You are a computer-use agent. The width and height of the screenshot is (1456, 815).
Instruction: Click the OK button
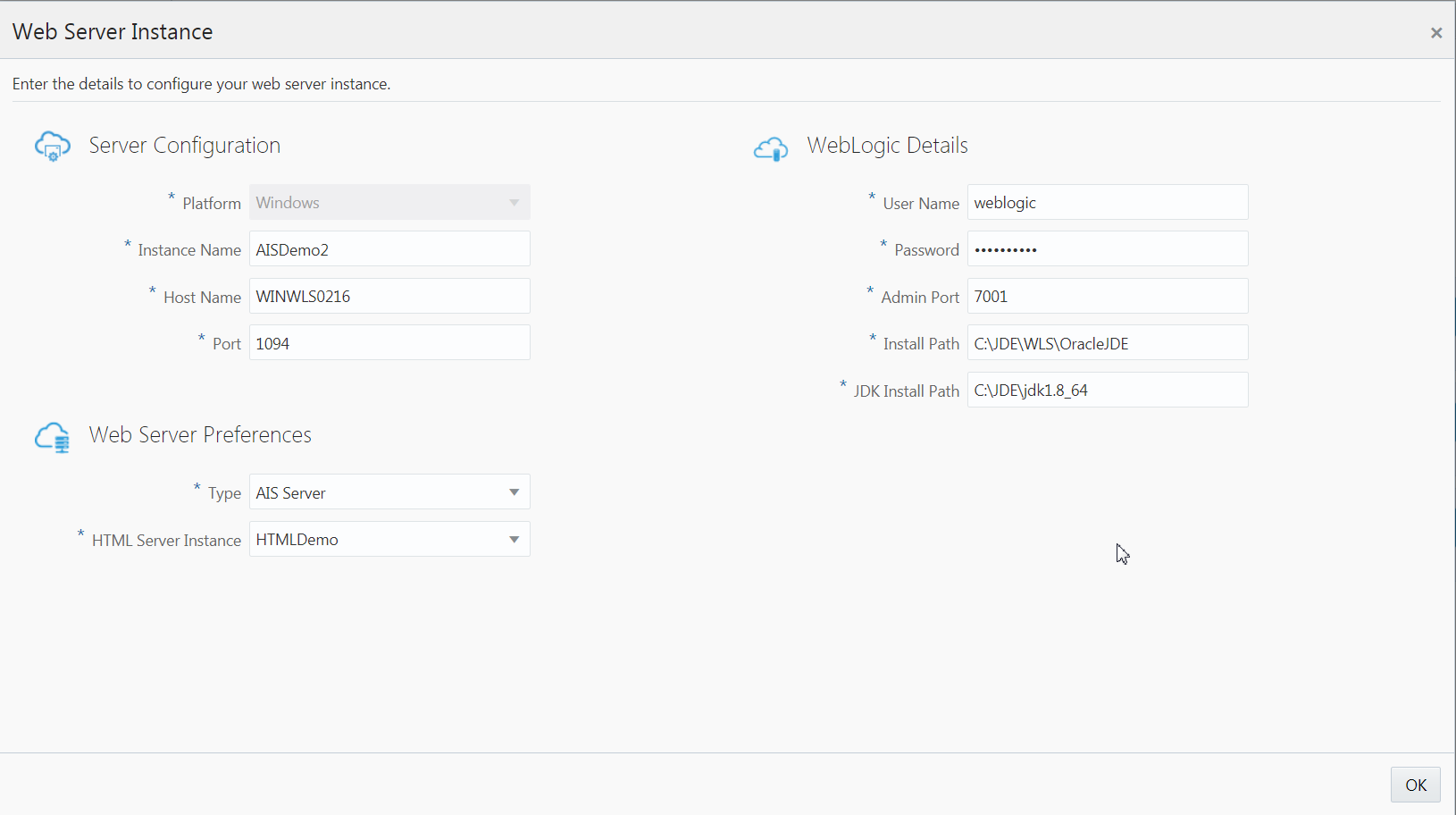tap(1415, 785)
